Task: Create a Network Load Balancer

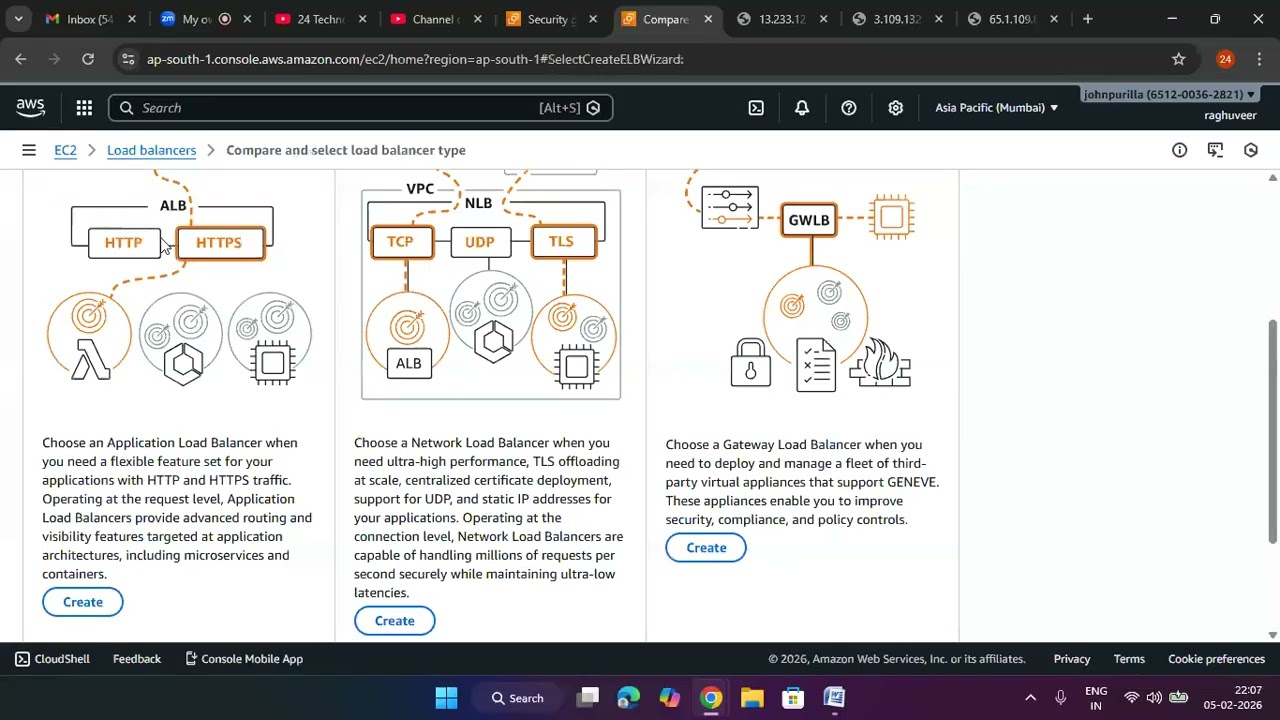Action: pyautogui.click(x=394, y=621)
